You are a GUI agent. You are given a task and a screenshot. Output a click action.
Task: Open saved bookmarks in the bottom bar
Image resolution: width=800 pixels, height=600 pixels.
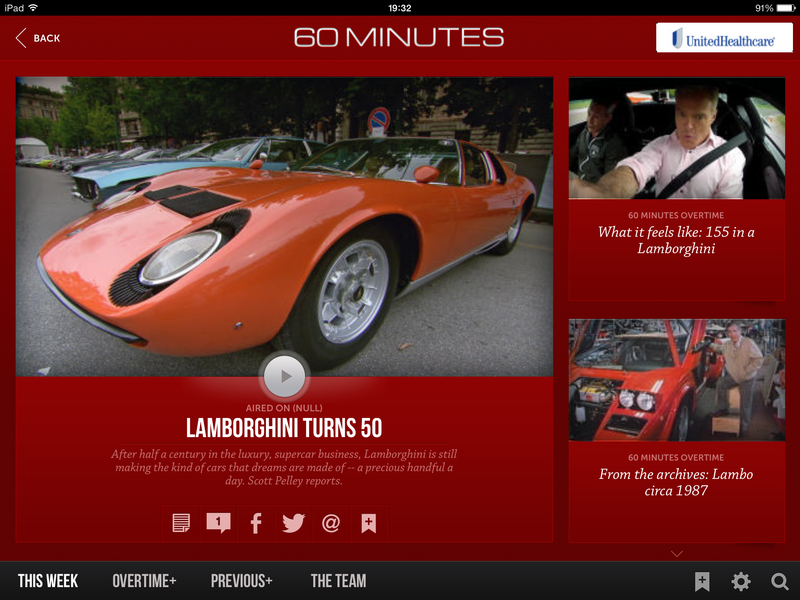(702, 581)
